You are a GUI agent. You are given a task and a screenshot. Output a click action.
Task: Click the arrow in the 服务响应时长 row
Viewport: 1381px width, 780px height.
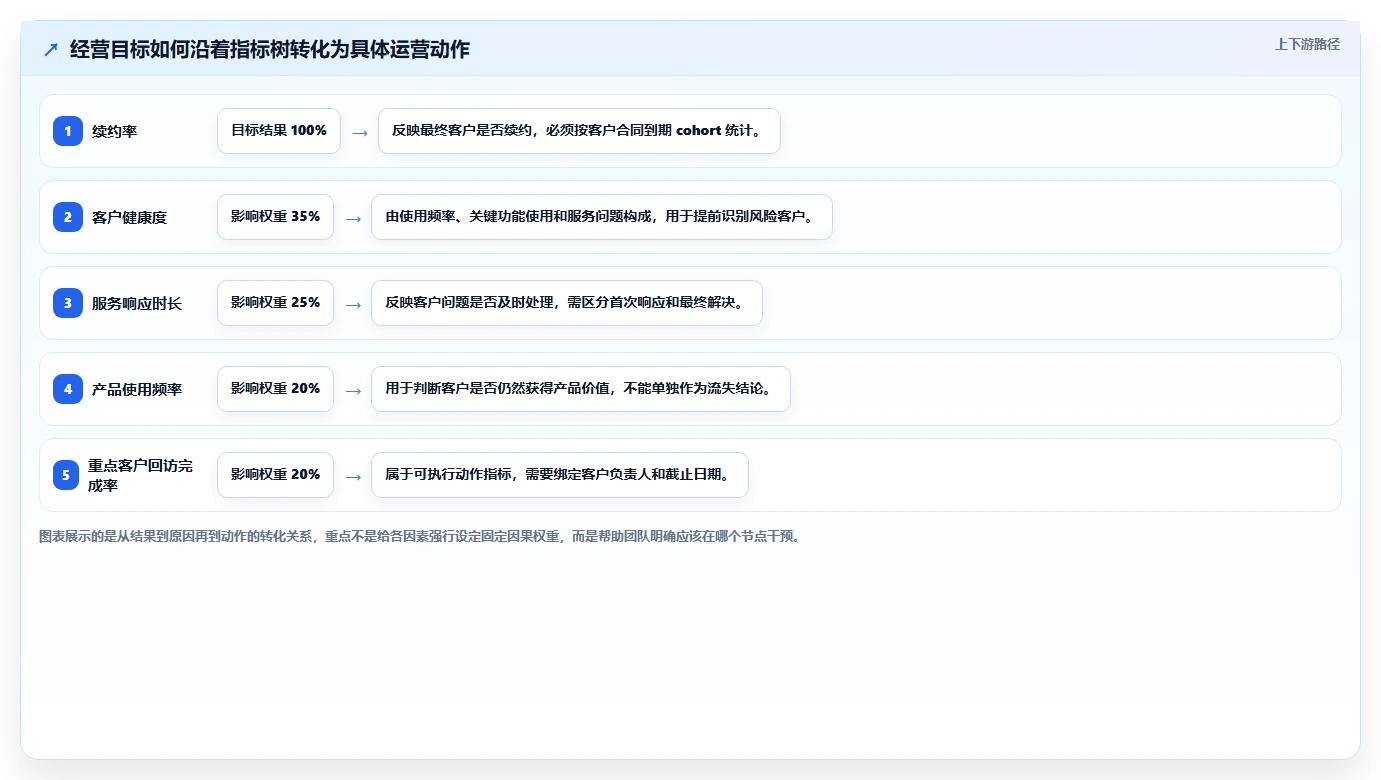[x=353, y=304]
